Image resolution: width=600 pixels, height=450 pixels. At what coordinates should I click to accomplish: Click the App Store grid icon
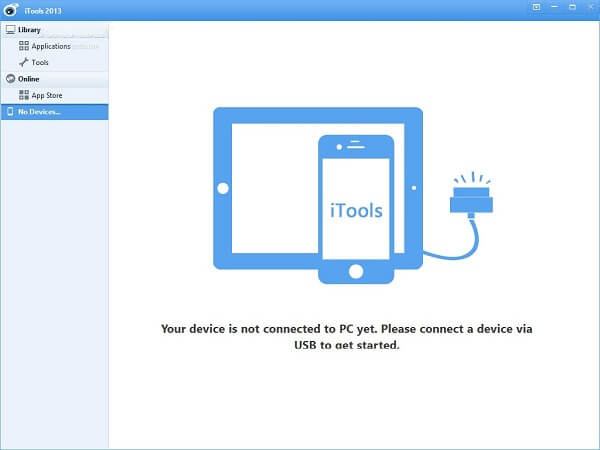(24, 95)
